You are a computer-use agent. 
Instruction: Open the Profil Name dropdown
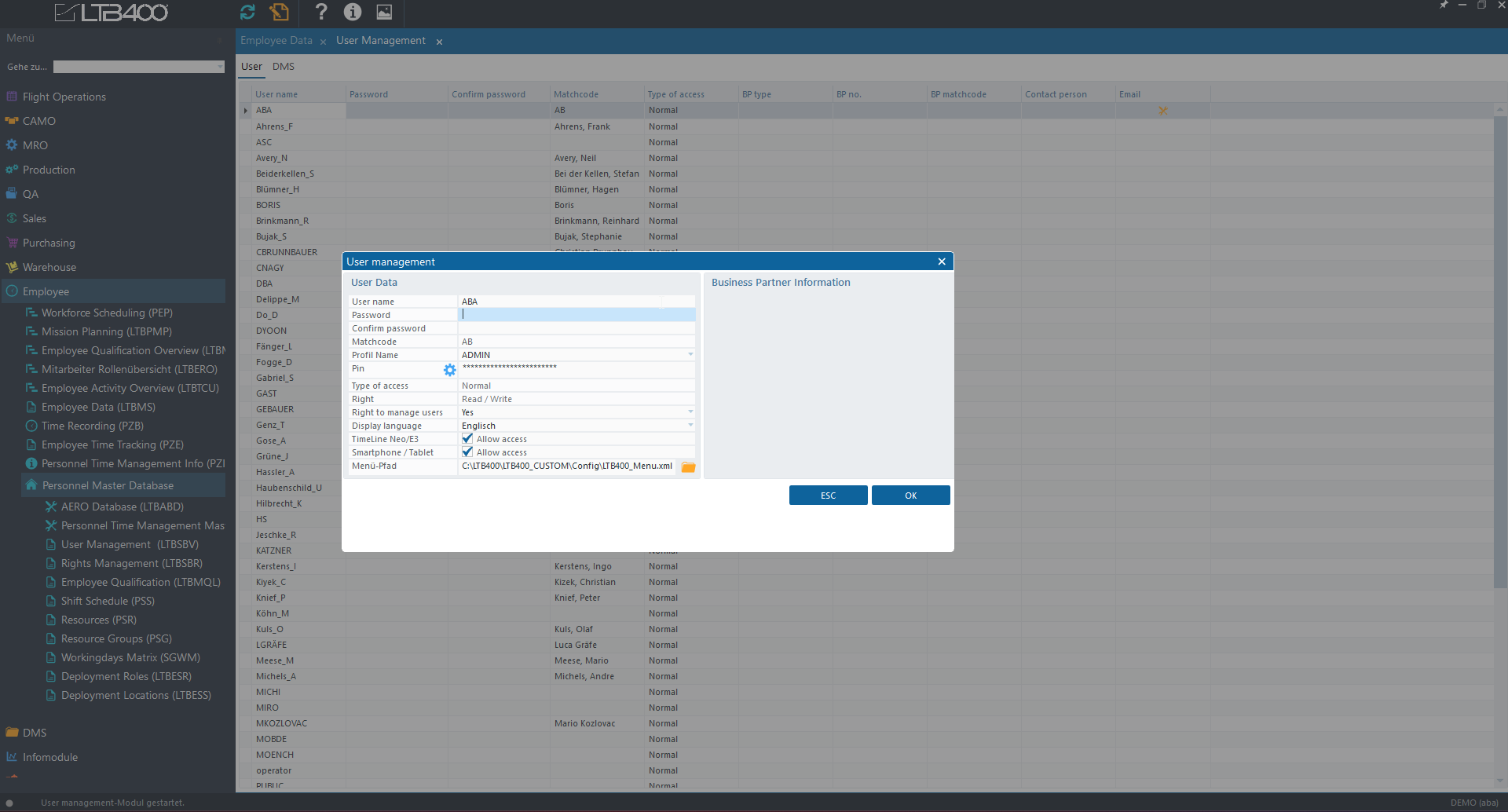coord(690,355)
